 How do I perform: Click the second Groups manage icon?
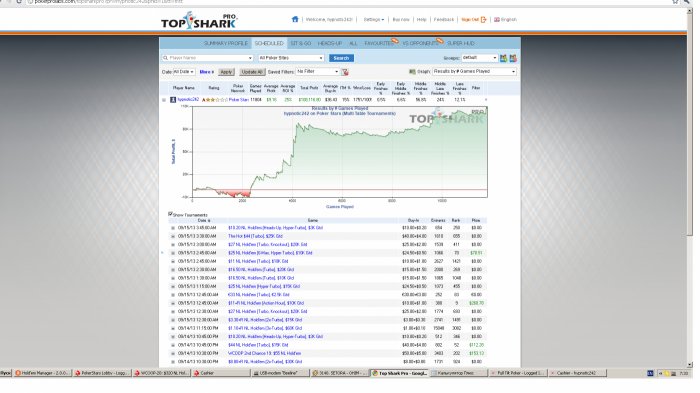click(x=513, y=58)
